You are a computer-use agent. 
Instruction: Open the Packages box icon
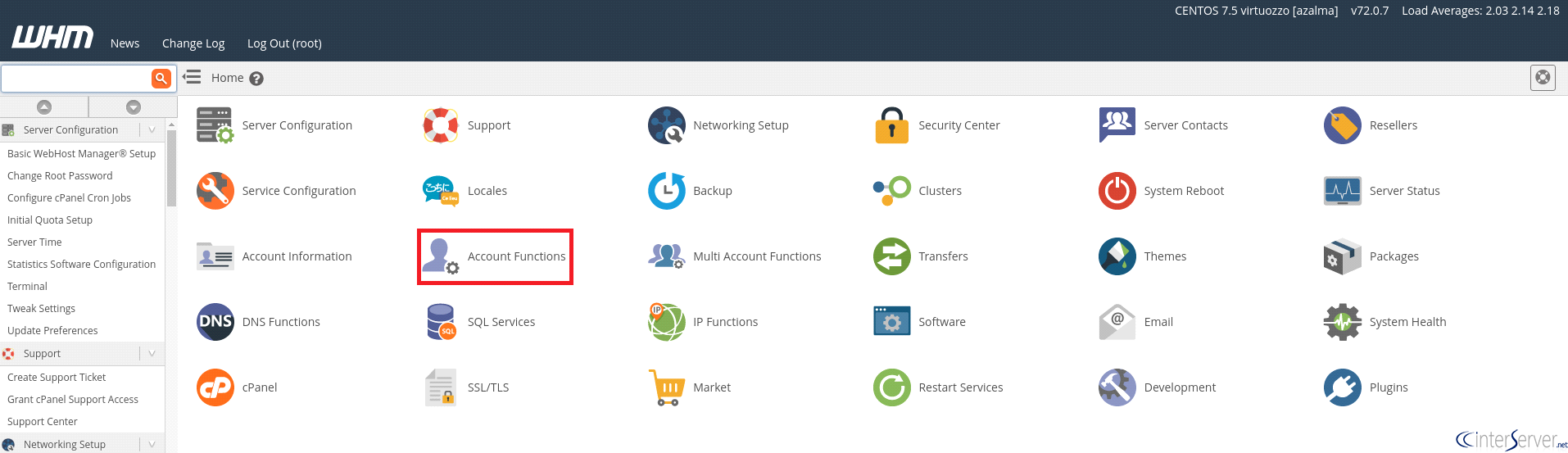point(1342,256)
